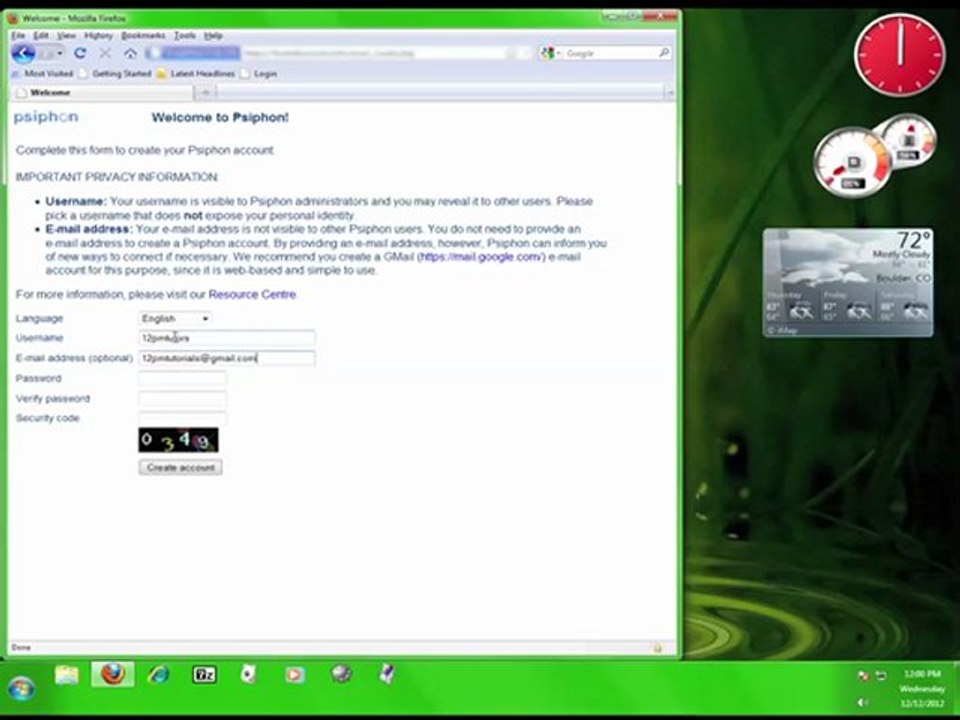The image size is (960, 720).
Task: Click the Create account button
Action: tap(180, 467)
